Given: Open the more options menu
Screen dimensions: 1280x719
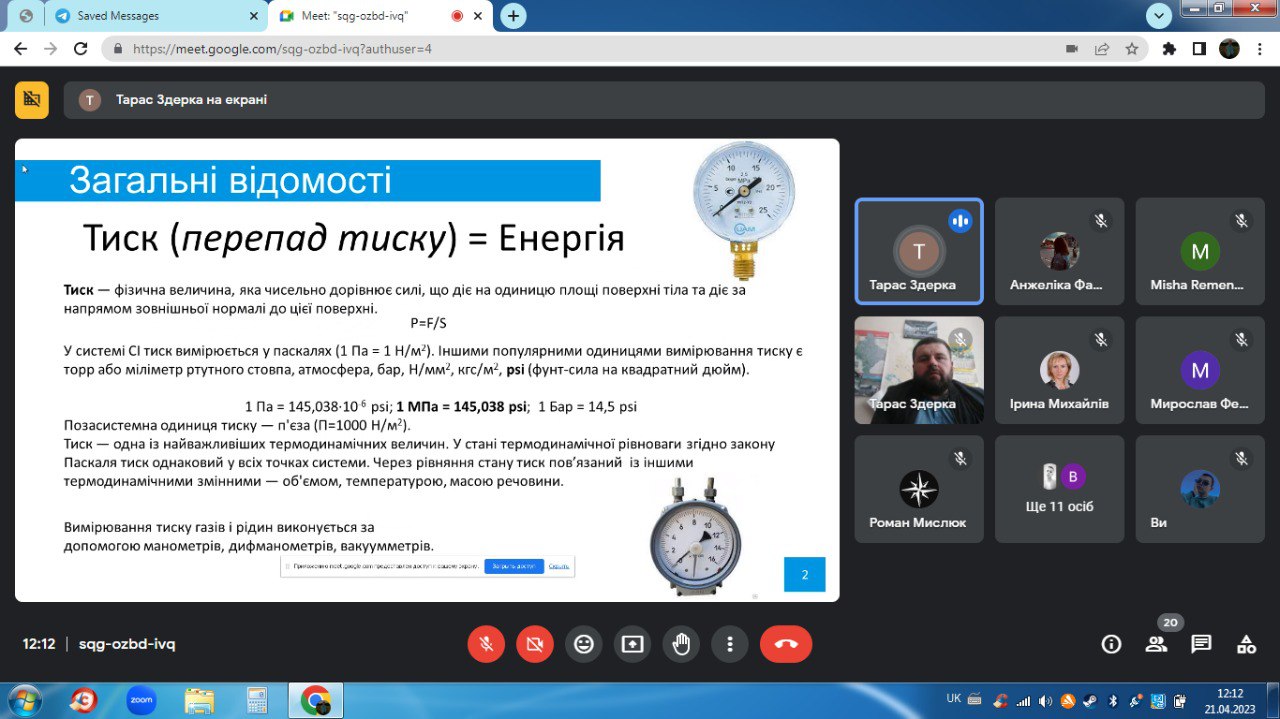Looking at the screenshot, I should coord(729,643).
